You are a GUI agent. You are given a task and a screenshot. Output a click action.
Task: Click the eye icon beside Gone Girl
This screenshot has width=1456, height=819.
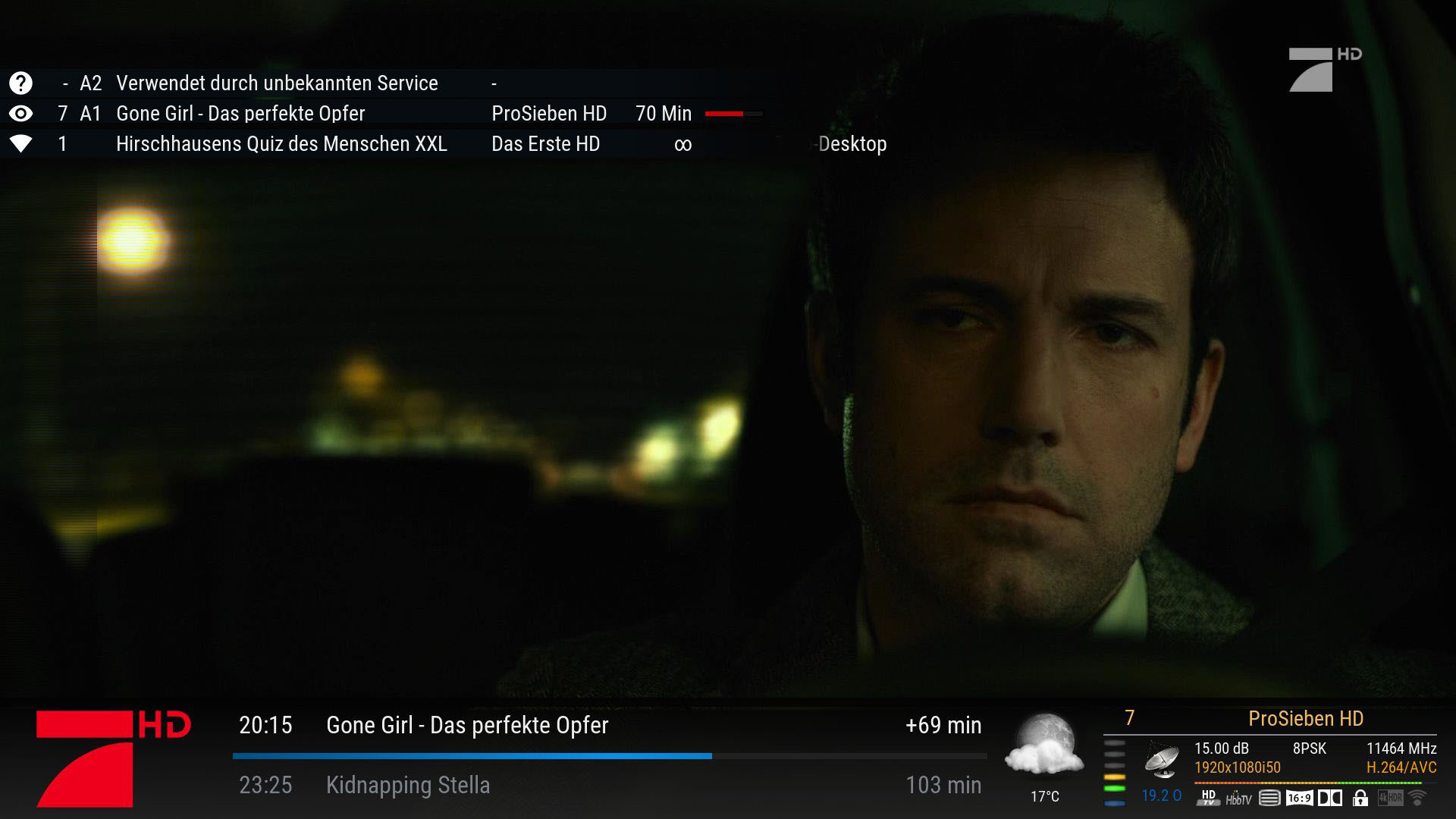pyautogui.click(x=20, y=114)
